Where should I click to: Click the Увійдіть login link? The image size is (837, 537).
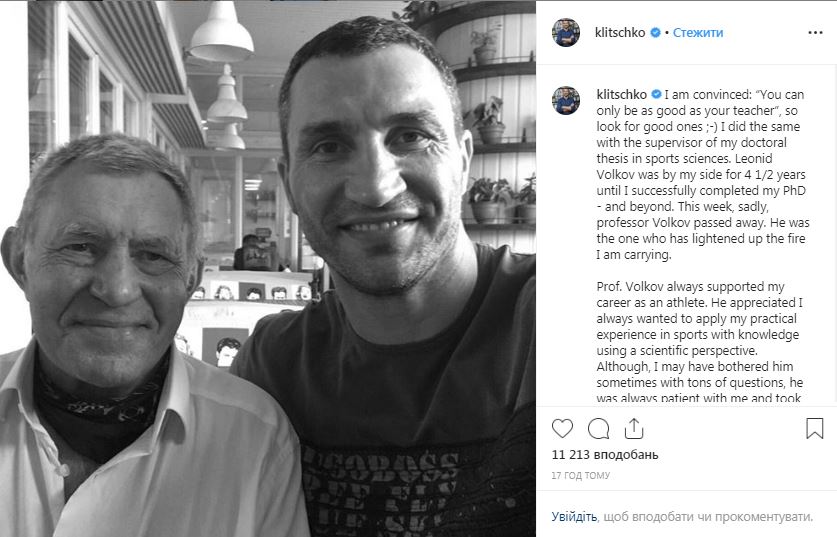pos(574,517)
